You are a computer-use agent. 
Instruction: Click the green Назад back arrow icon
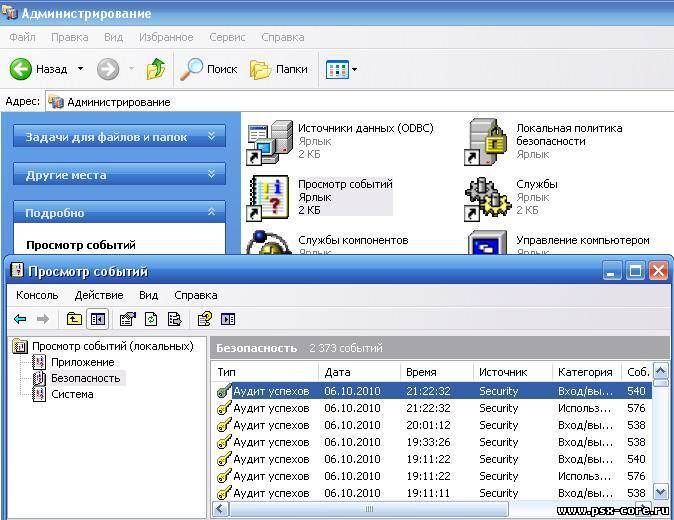coord(20,69)
